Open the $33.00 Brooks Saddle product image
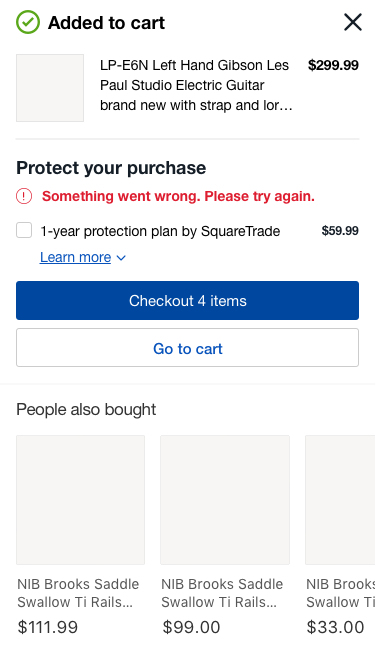The height and width of the screenshot is (667, 375). (x=340, y=500)
